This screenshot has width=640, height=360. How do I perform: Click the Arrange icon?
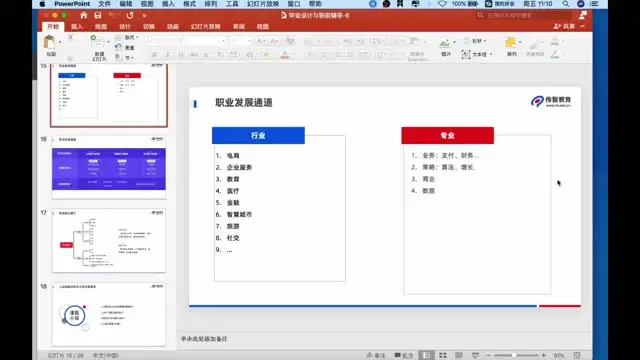pos(510,42)
